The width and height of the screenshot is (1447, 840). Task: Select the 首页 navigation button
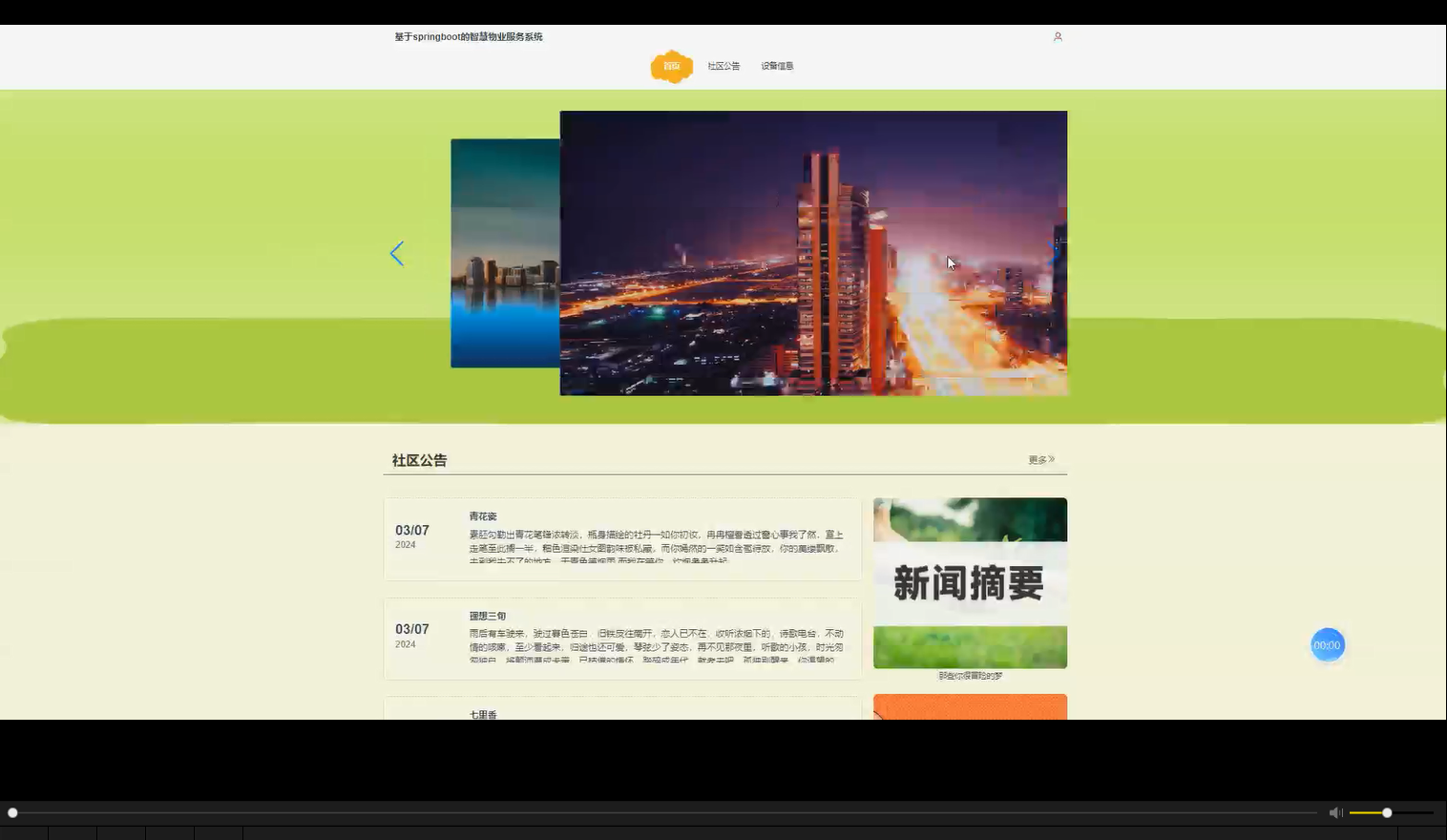click(x=672, y=66)
